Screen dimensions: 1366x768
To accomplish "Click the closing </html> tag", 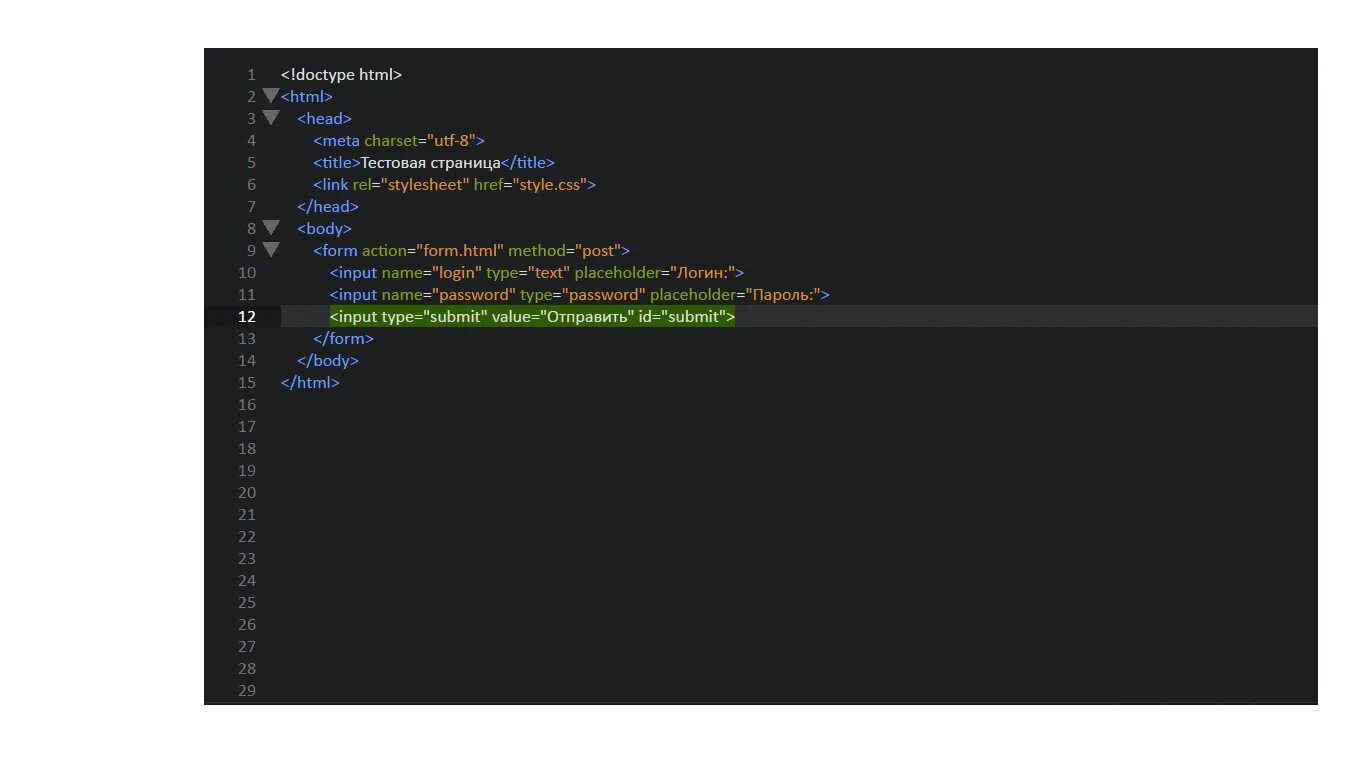I will 310,383.
